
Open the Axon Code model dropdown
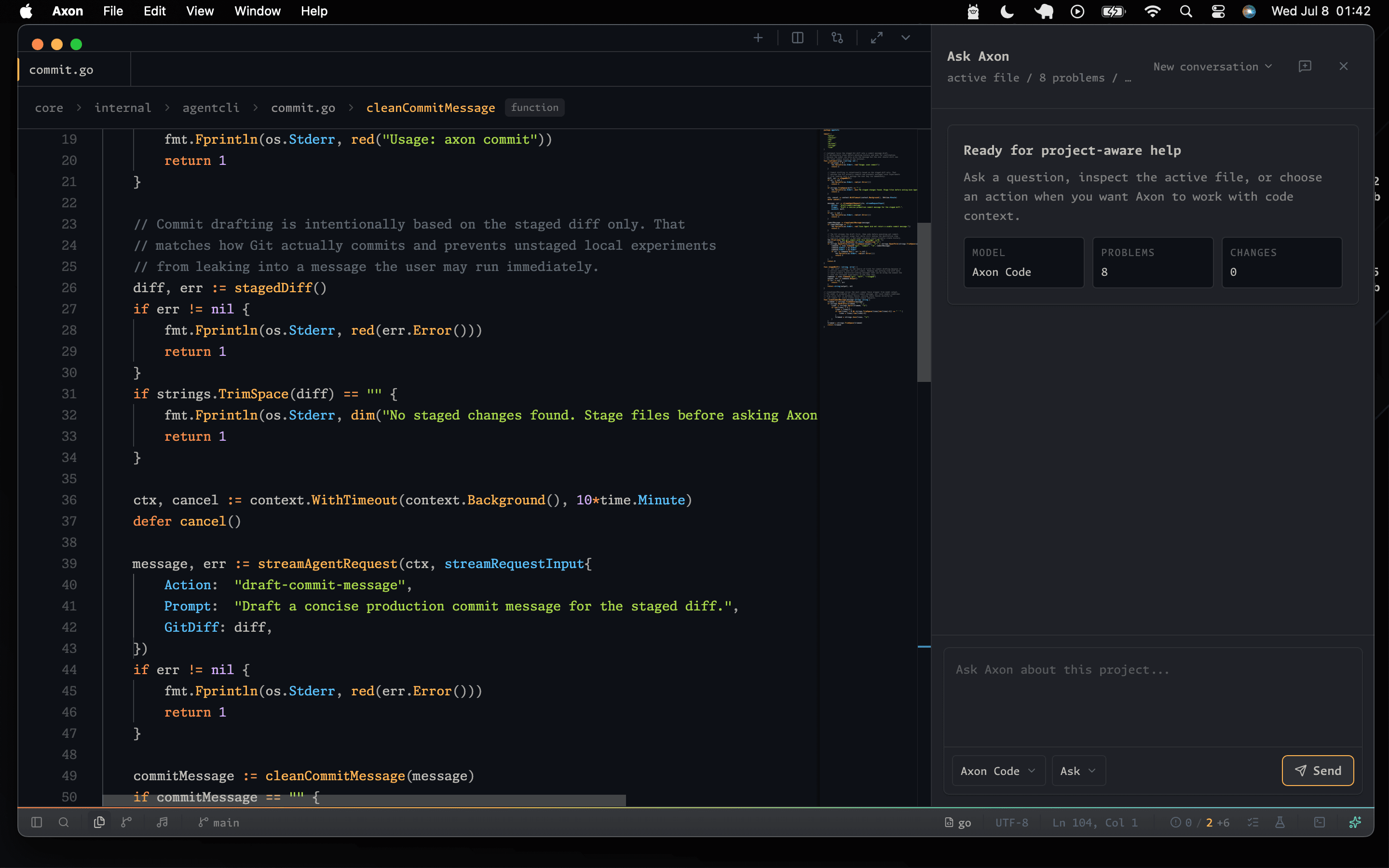pyautogui.click(x=998, y=771)
